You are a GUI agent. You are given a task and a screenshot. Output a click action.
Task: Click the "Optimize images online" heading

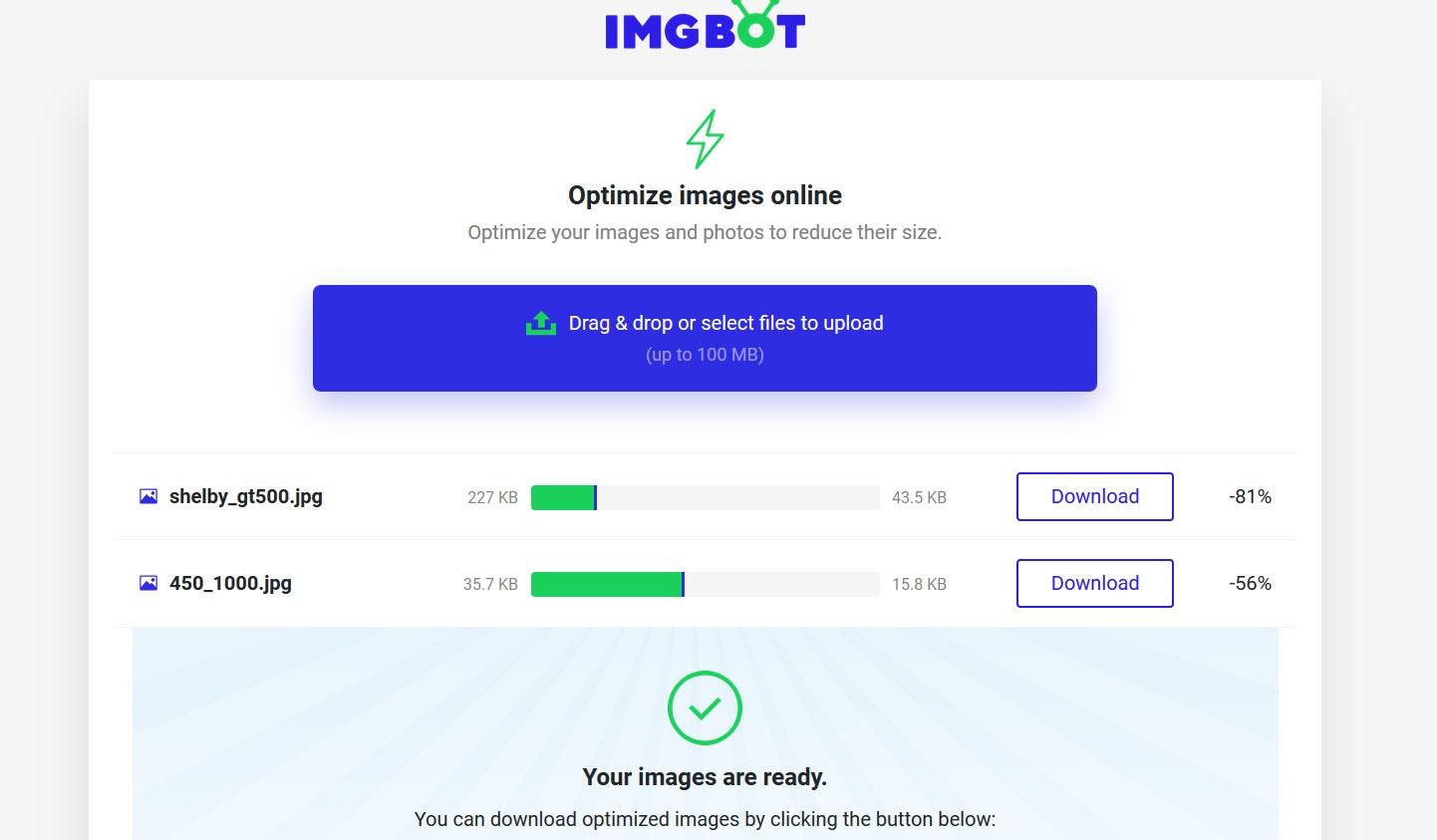click(x=705, y=195)
